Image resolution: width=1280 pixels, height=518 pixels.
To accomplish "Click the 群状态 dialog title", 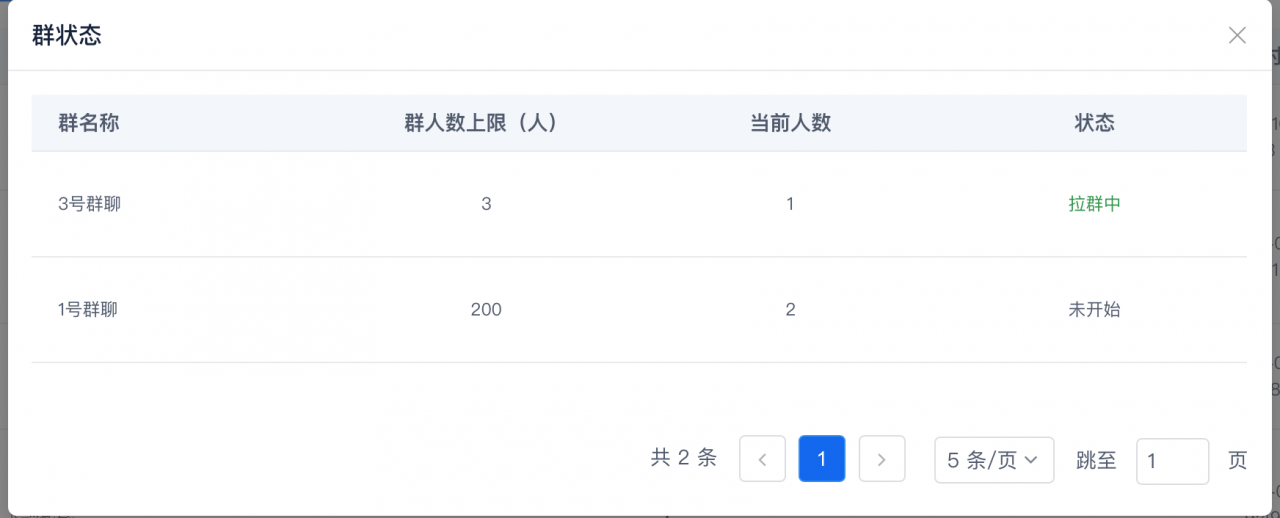I will click(67, 36).
